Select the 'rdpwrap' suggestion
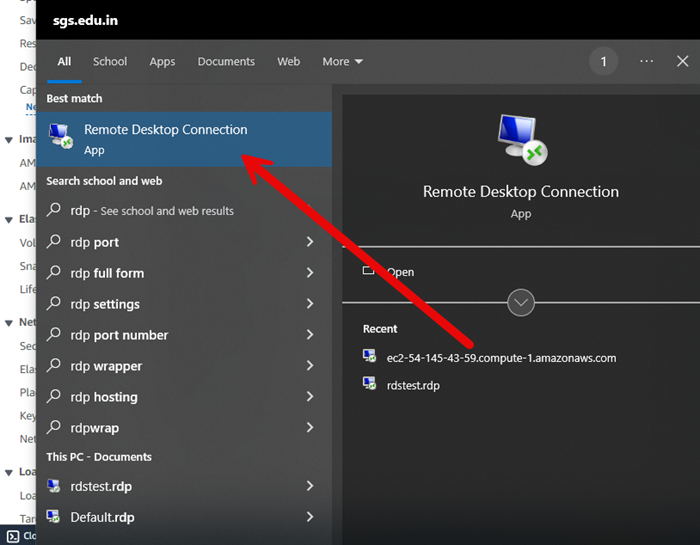The image size is (700, 545). (x=184, y=428)
